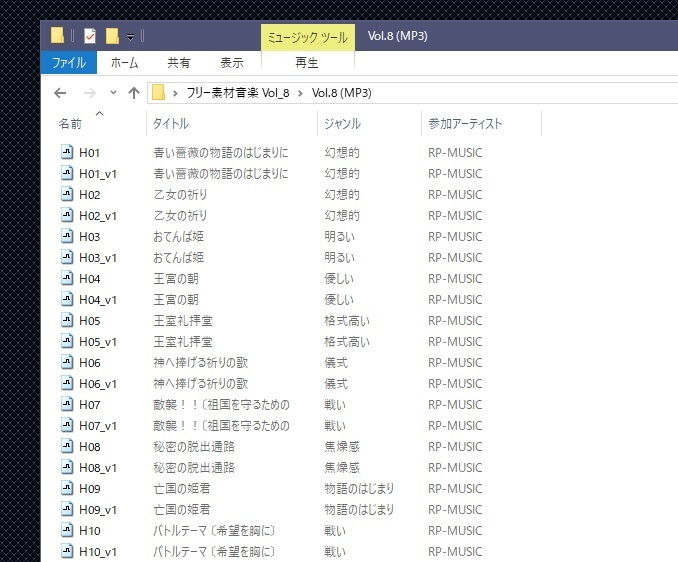The image size is (678, 562).
Task: Sort by ジャンル column header
Action: [x=342, y=124]
